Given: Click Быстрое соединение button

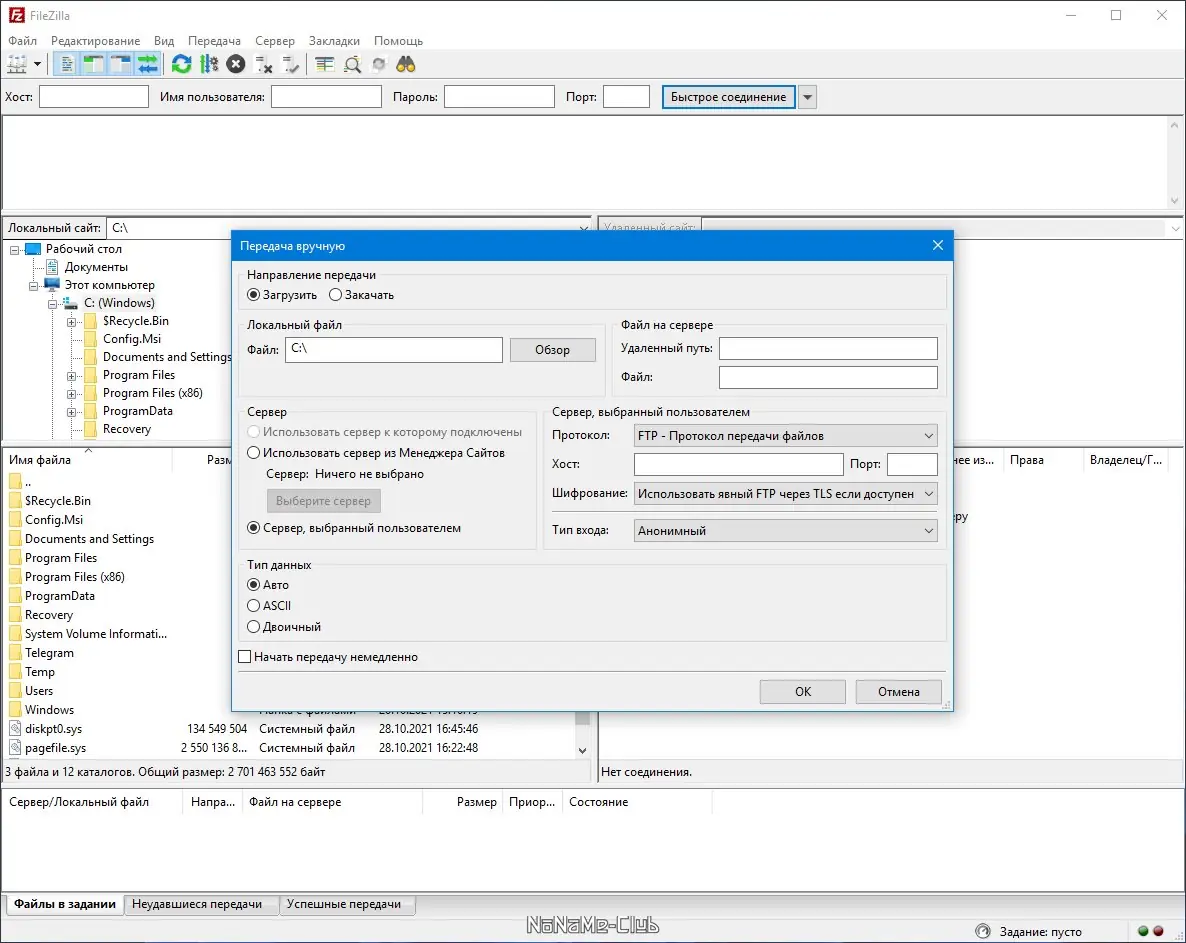Looking at the screenshot, I should tap(728, 97).
